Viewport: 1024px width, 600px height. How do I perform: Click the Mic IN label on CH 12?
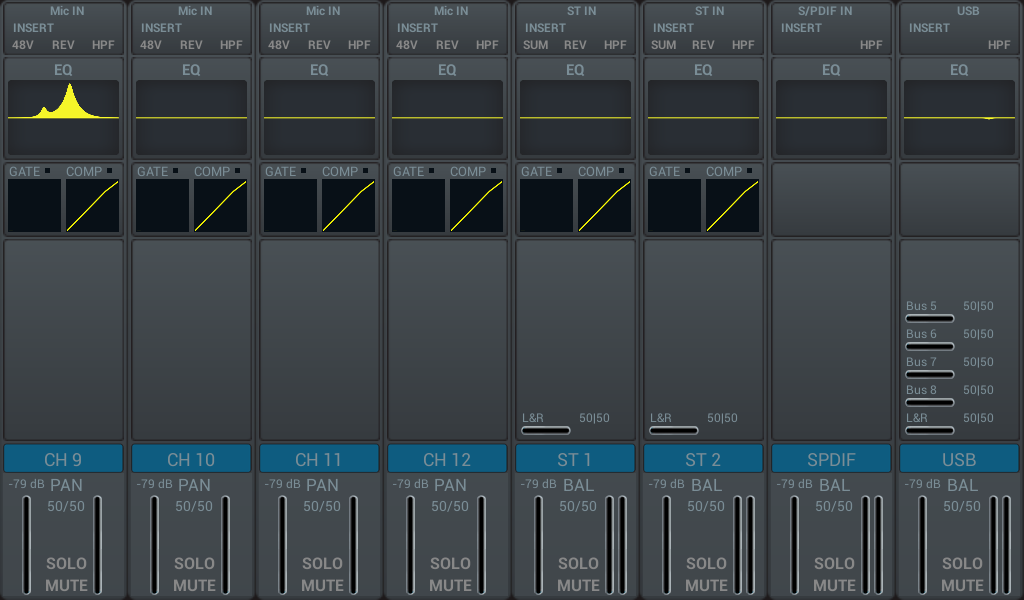451,11
